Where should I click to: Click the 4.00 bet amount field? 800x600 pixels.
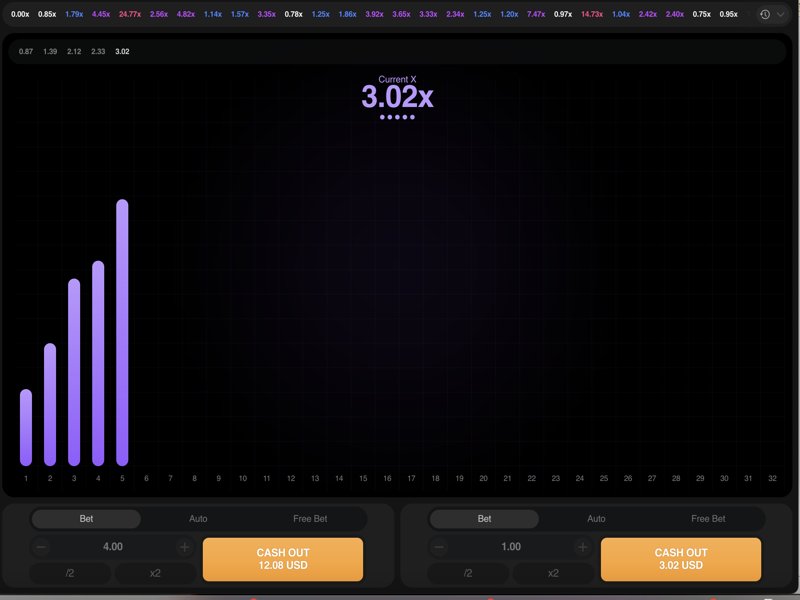(x=113, y=547)
